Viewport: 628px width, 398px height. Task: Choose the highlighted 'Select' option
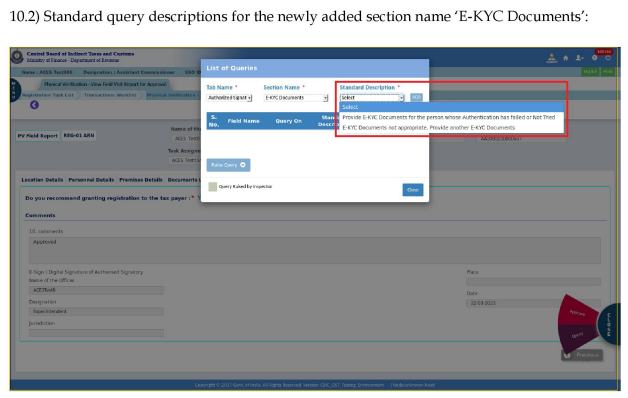[x=451, y=107]
